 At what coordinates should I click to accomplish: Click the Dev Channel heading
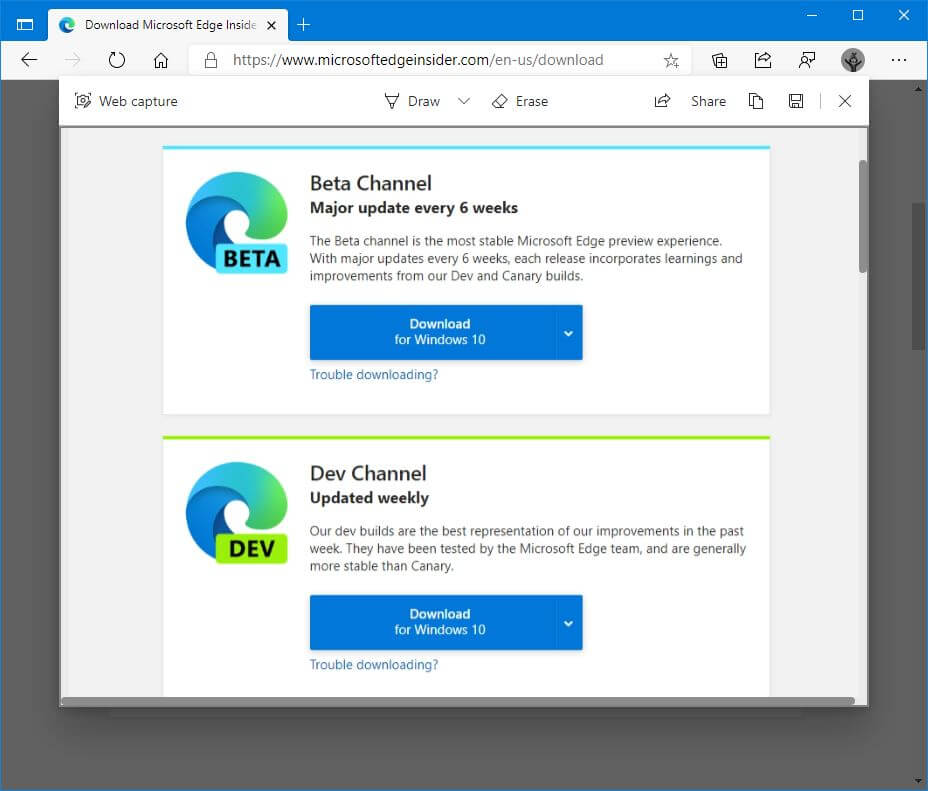[x=368, y=473]
